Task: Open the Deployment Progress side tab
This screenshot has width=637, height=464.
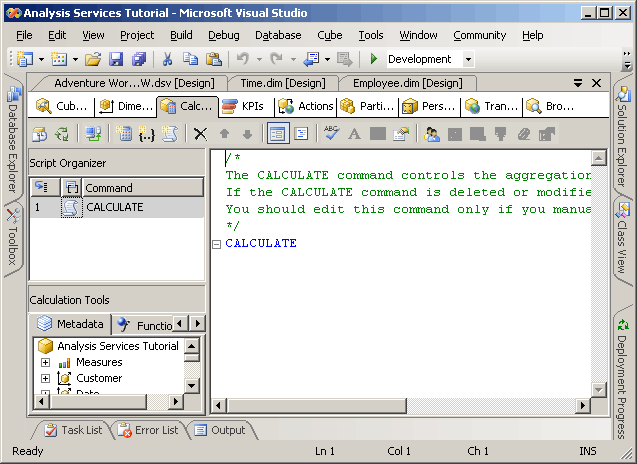Action: coord(622,379)
